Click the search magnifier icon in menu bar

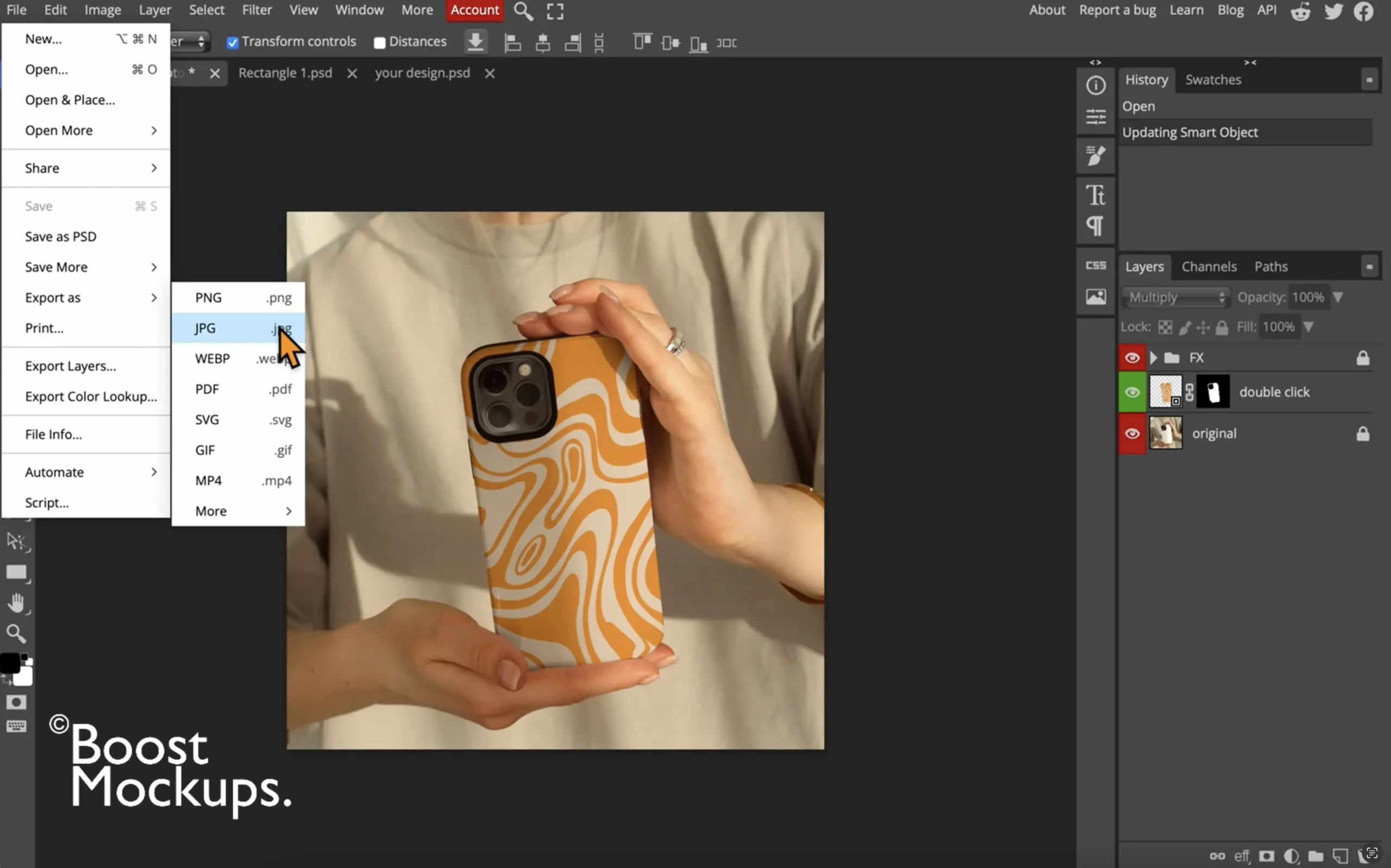[x=523, y=11]
